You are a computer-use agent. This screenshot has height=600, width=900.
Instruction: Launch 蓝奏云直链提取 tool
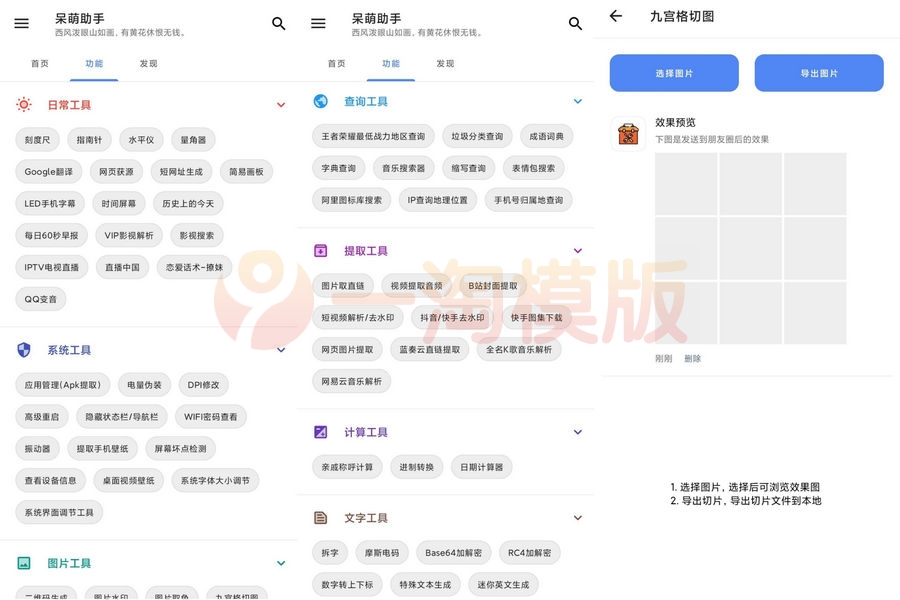[429, 349]
